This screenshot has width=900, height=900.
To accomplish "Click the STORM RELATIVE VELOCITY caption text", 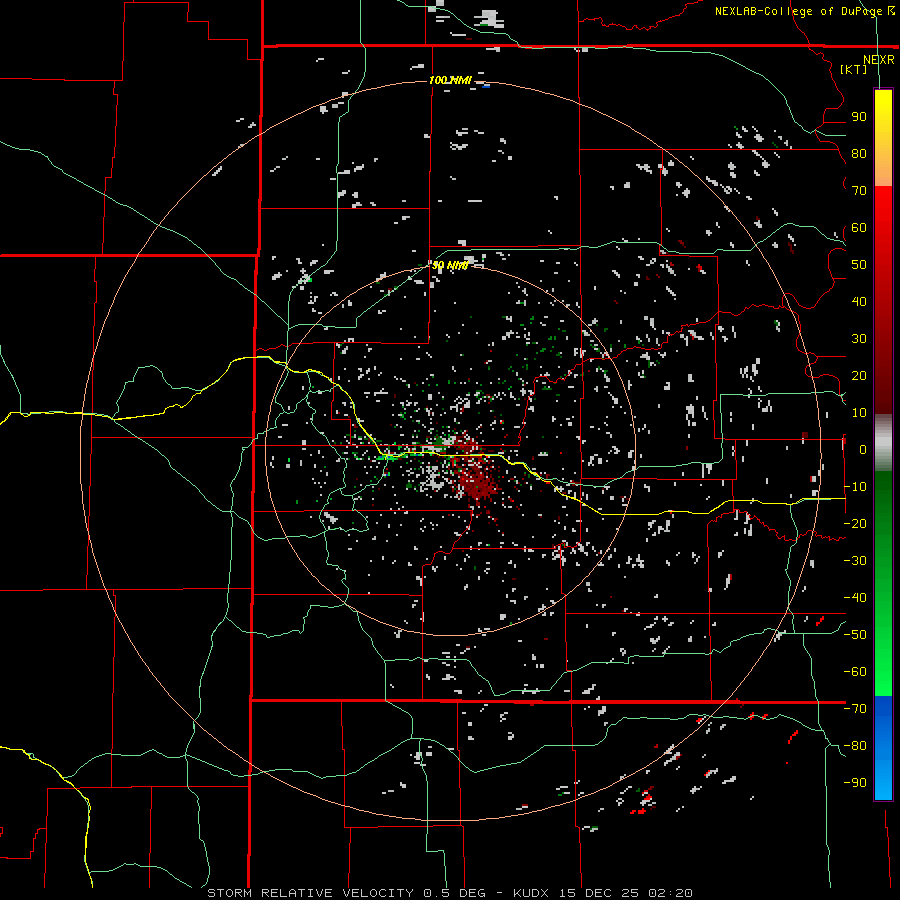I will tap(310, 893).
